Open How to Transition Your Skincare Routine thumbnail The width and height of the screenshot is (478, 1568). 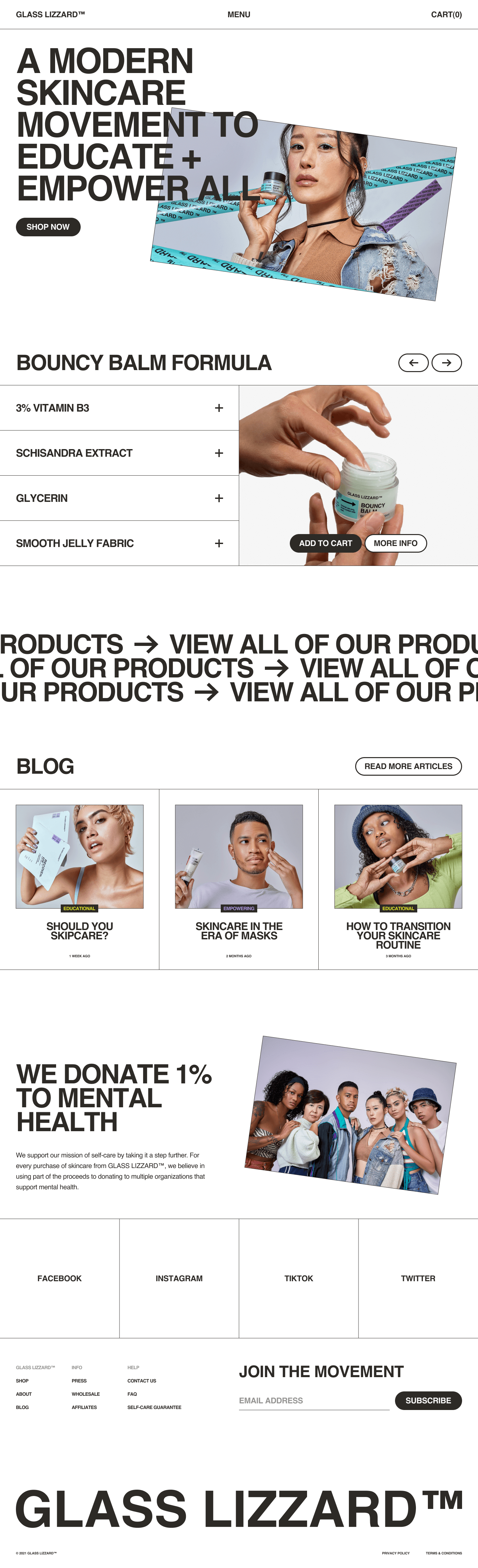(x=398, y=856)
